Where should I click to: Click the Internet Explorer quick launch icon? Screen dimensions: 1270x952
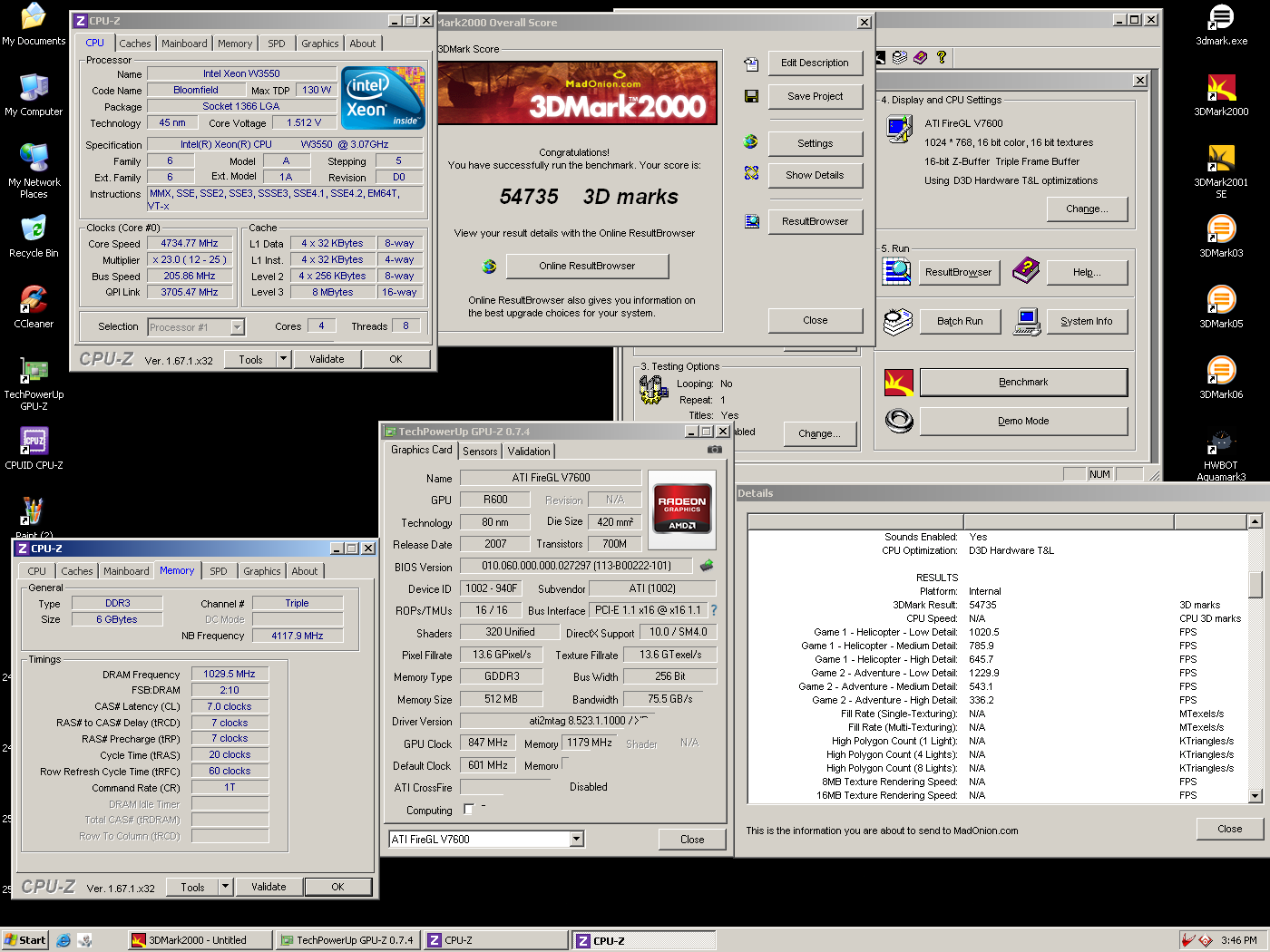point(63,940)
